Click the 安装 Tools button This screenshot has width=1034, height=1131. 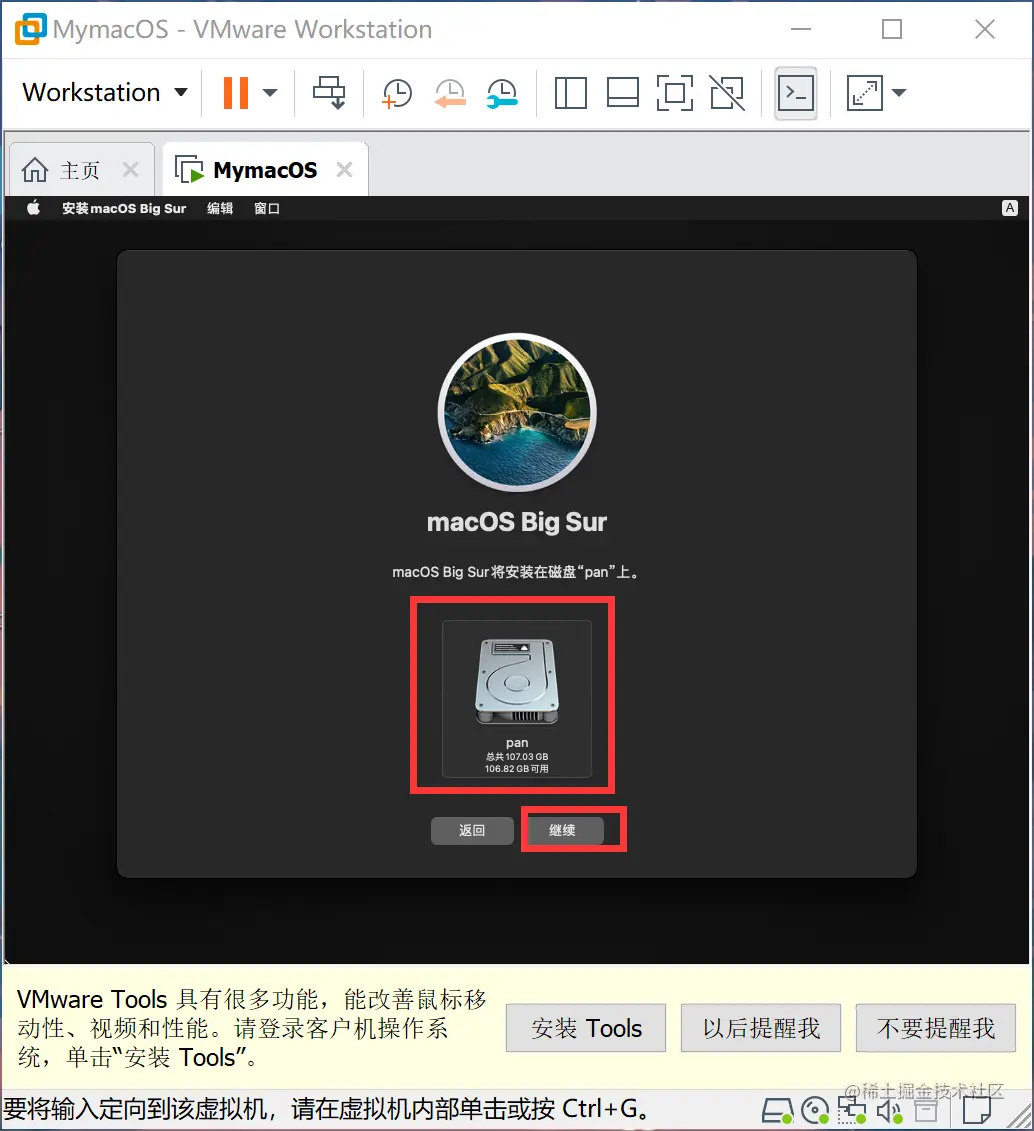pyautogui.click(x=586, y=1028)
